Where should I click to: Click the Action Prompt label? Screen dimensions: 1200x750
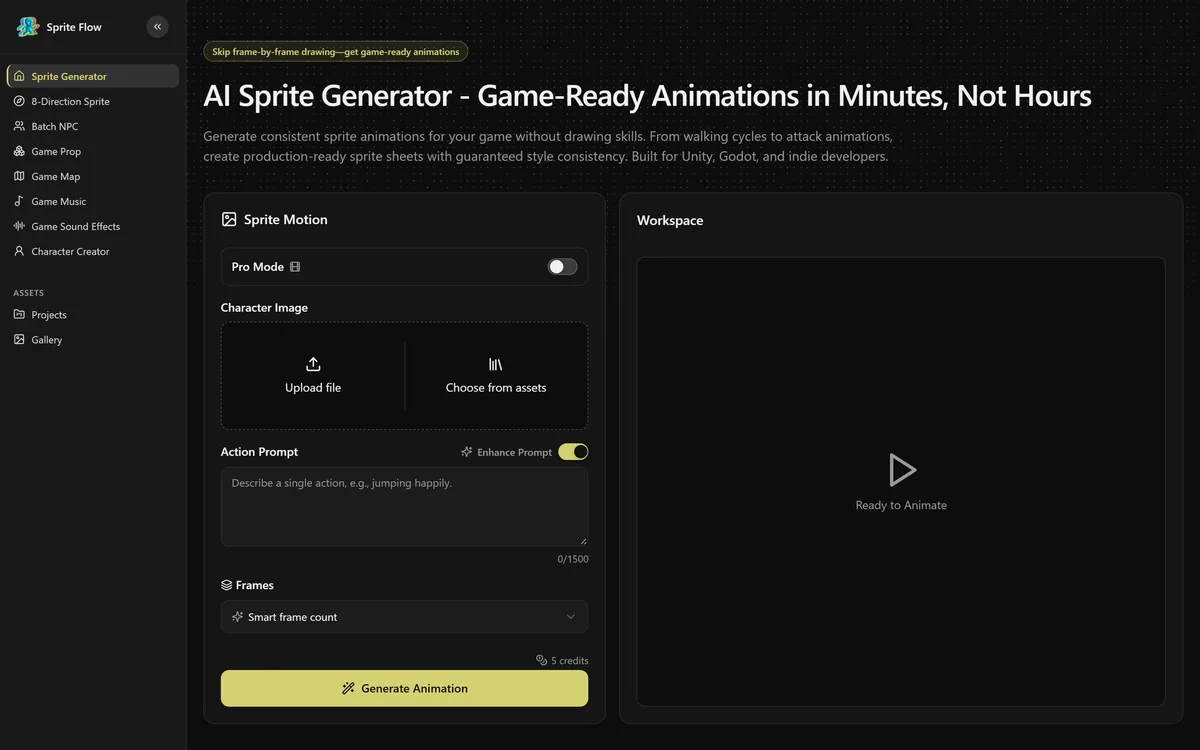pos(259,452)
